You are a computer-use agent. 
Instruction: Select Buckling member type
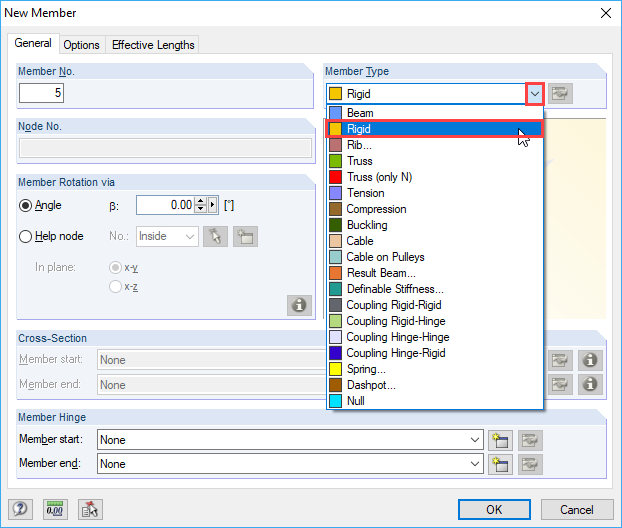[x=435, y=225]
